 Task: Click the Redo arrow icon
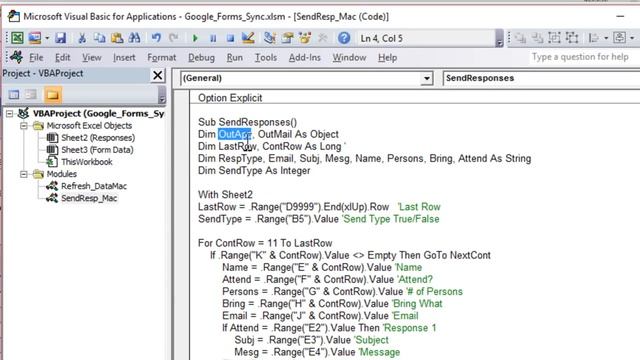click(x=174, y=38)
